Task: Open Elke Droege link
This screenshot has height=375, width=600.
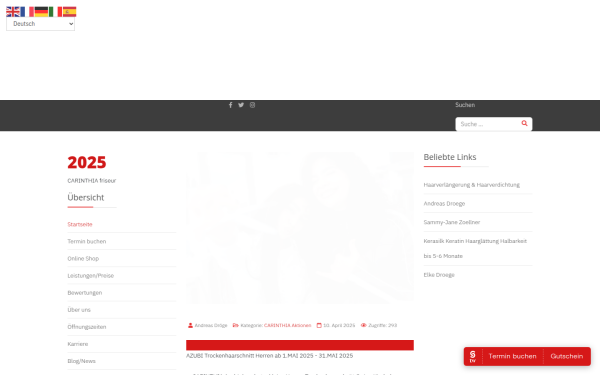Action: (439, 275)
